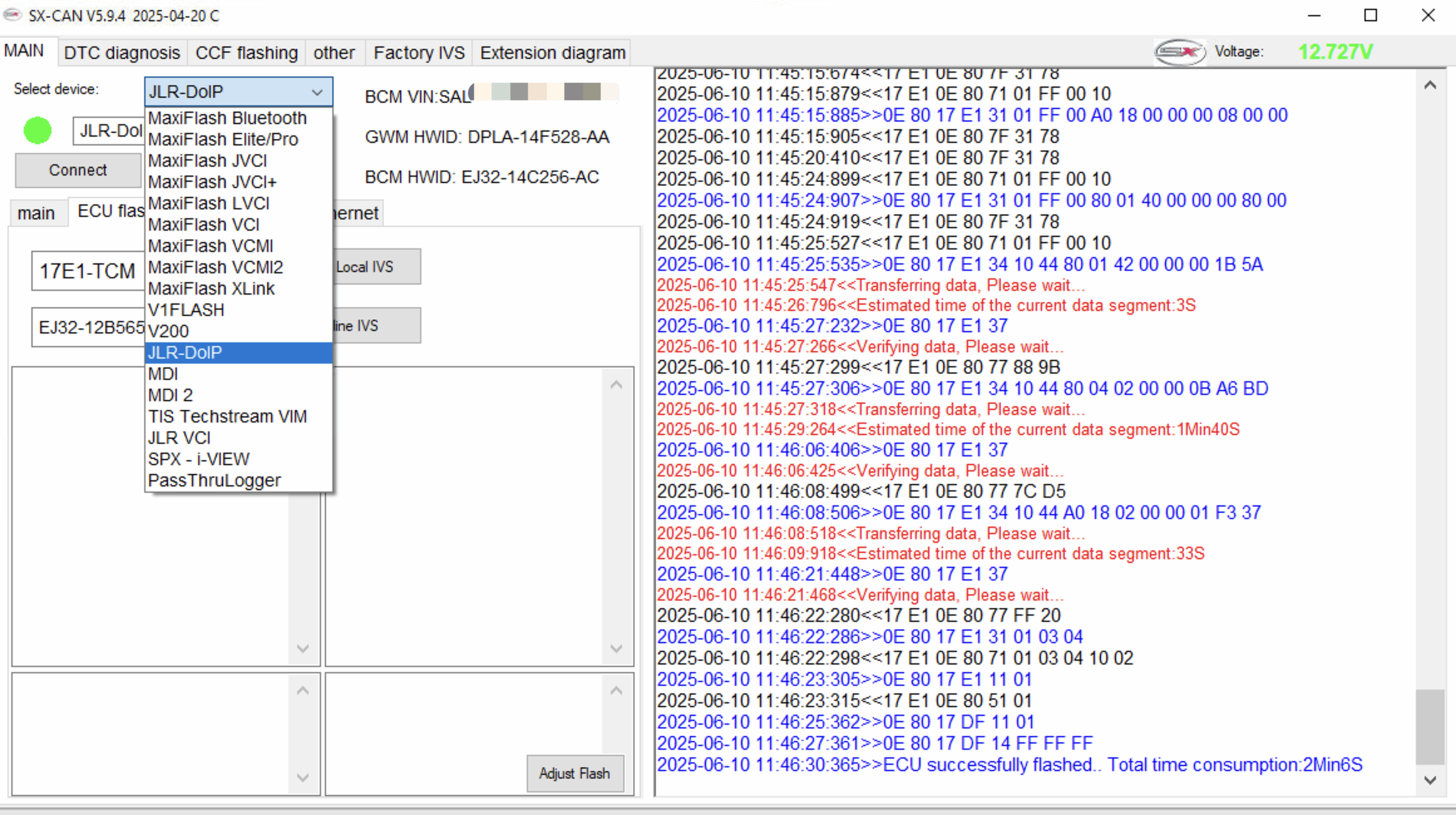This screenshot has height=815, width=1456.
Task: Click log line ending '77 88 9B'
Action: [x=858, y=367]
